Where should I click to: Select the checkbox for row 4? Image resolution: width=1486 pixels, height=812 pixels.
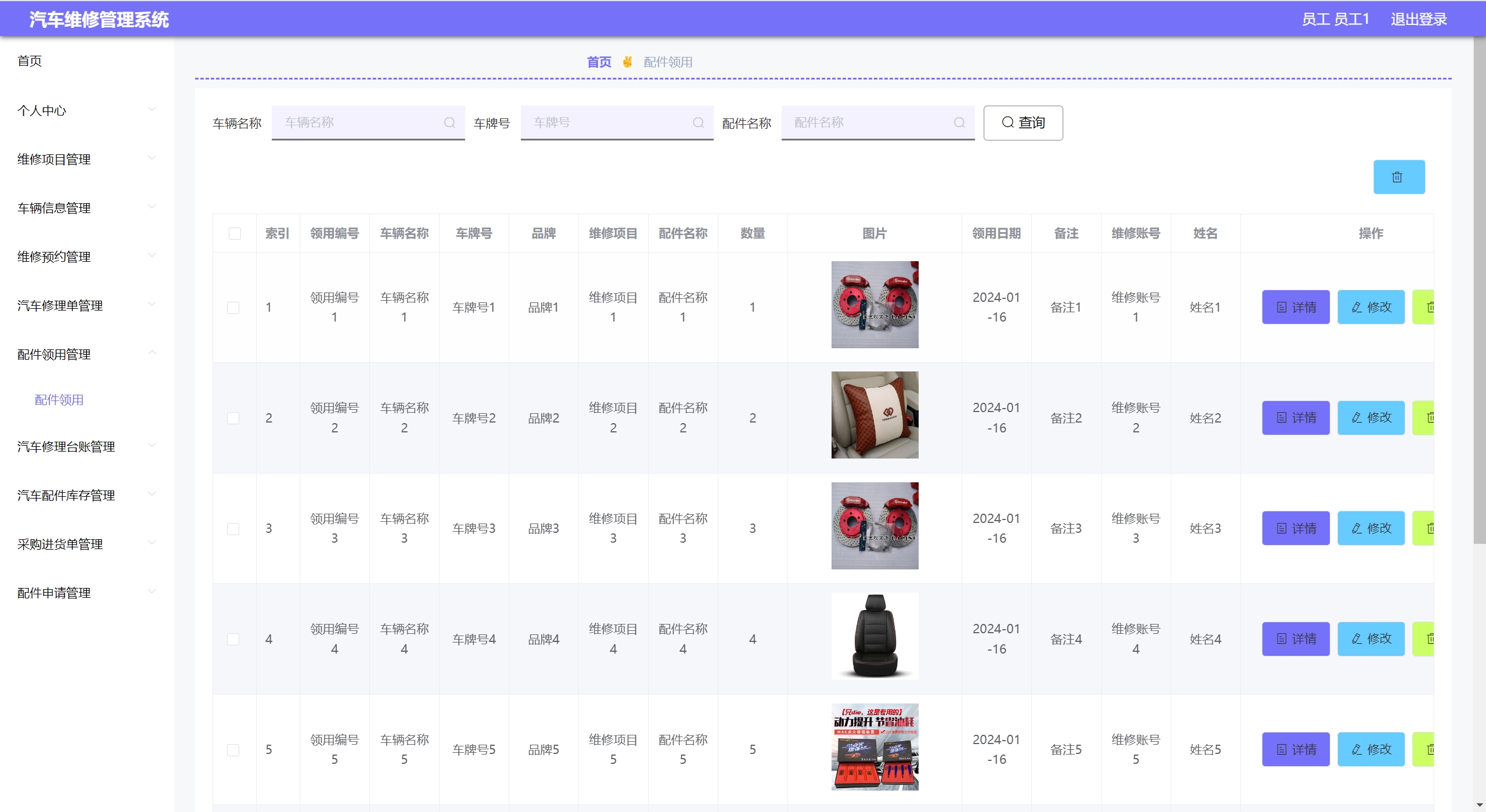coord(233,639)
